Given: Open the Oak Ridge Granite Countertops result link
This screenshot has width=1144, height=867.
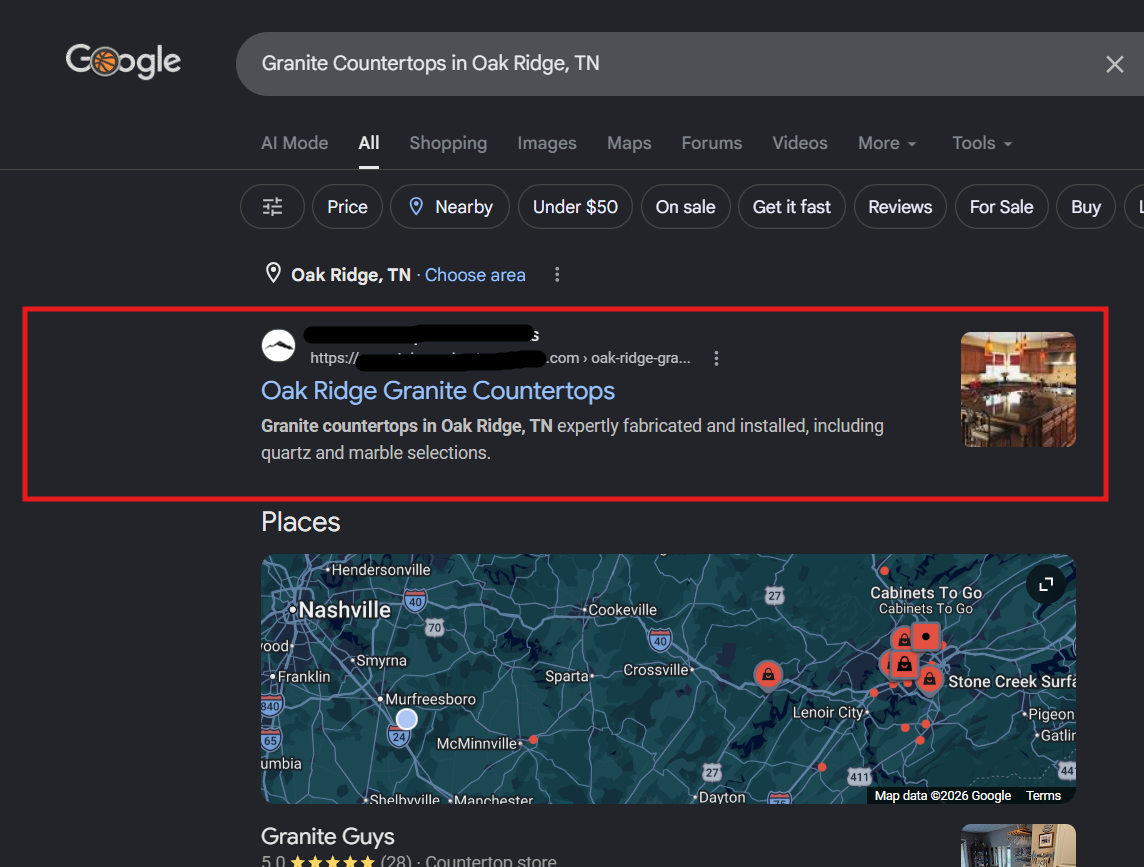Looking at the screenshot, I should (x=438, y=390).
